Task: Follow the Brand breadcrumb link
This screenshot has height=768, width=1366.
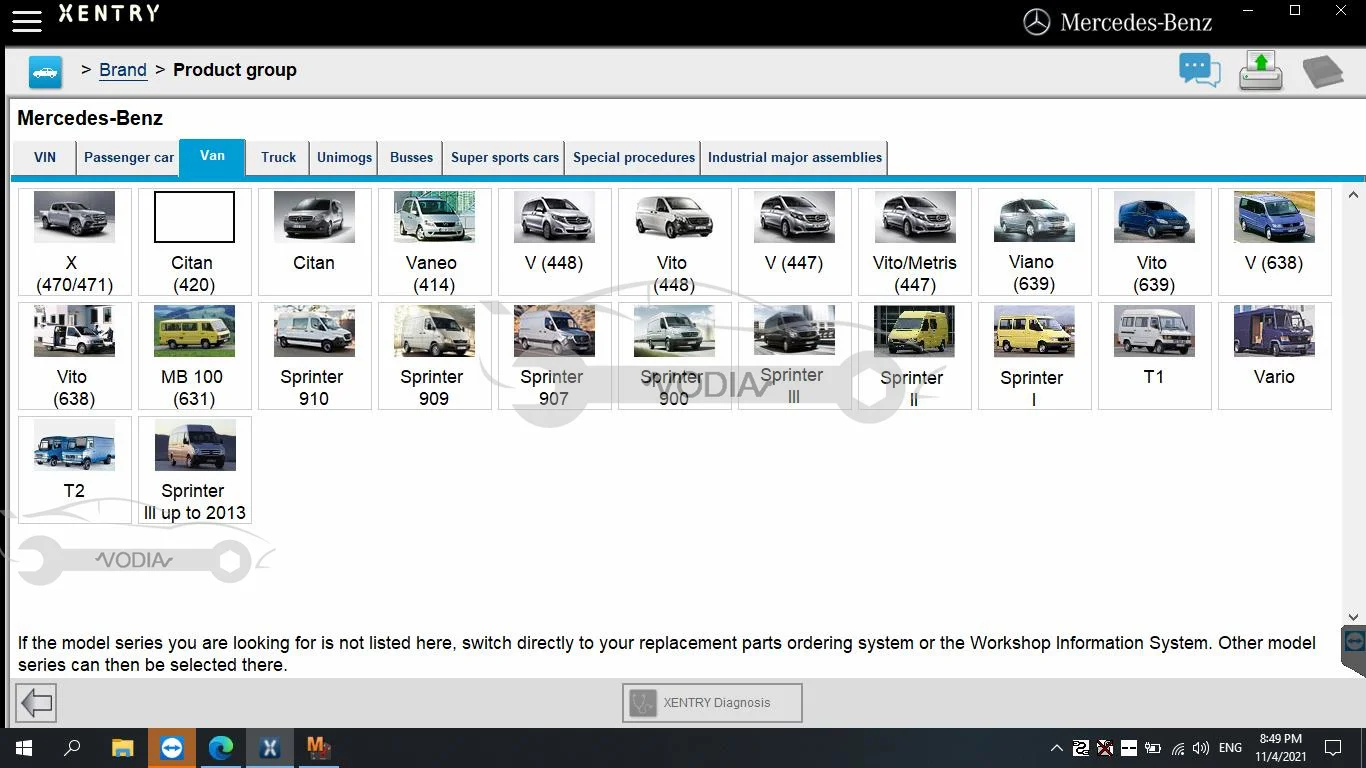Action: pos(123,70)
